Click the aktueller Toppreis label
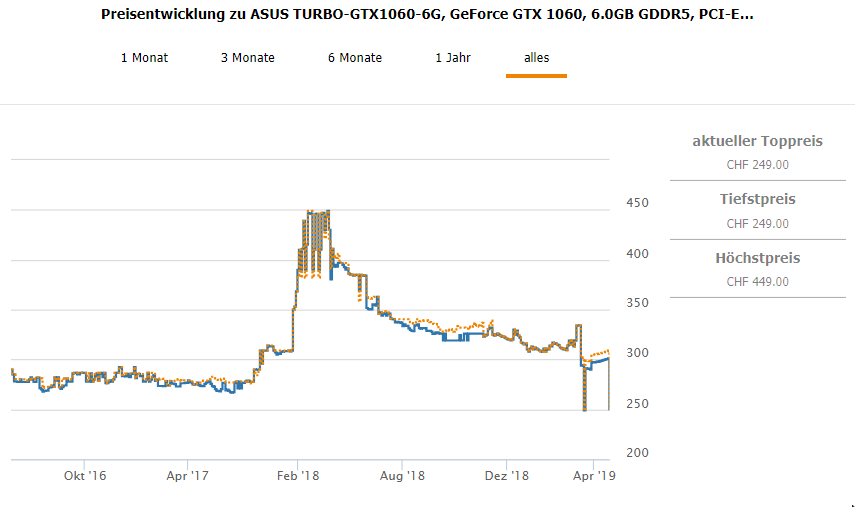 pos(757,141)
